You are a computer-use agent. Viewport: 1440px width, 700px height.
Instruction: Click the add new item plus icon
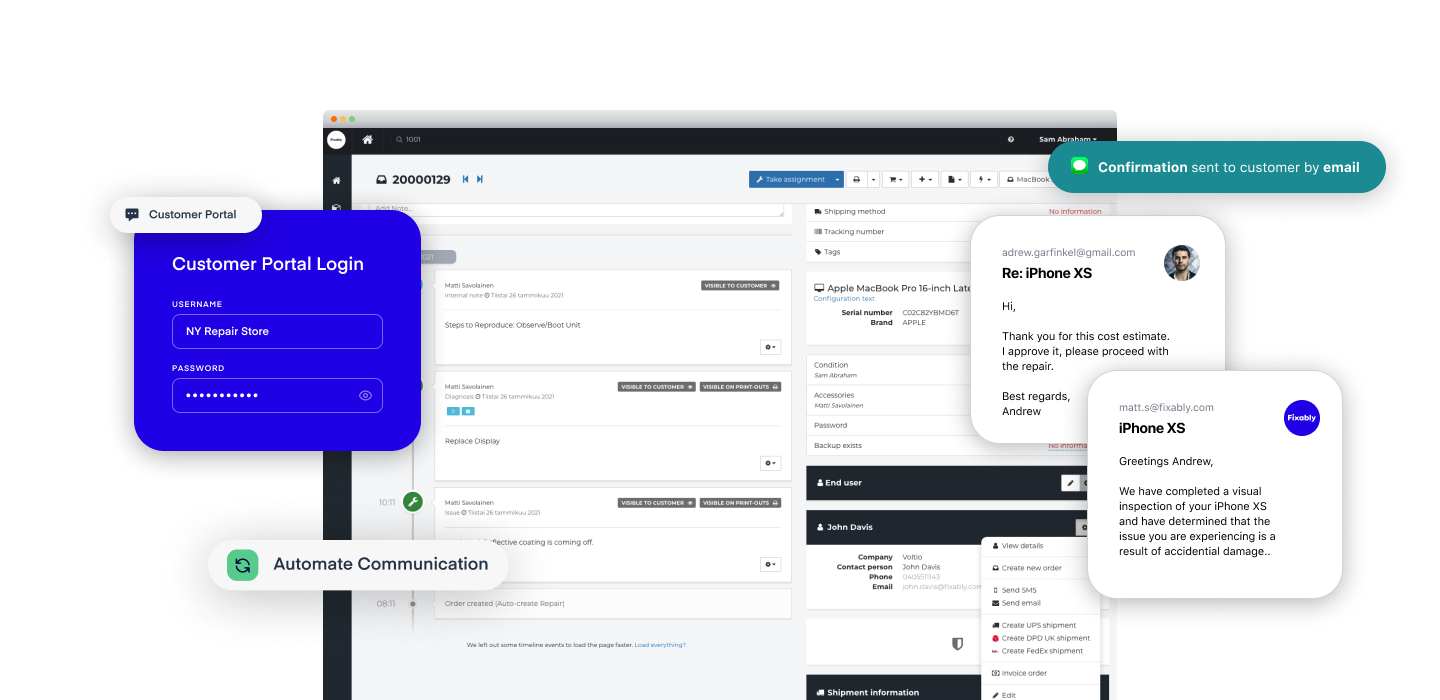(921, 179)
